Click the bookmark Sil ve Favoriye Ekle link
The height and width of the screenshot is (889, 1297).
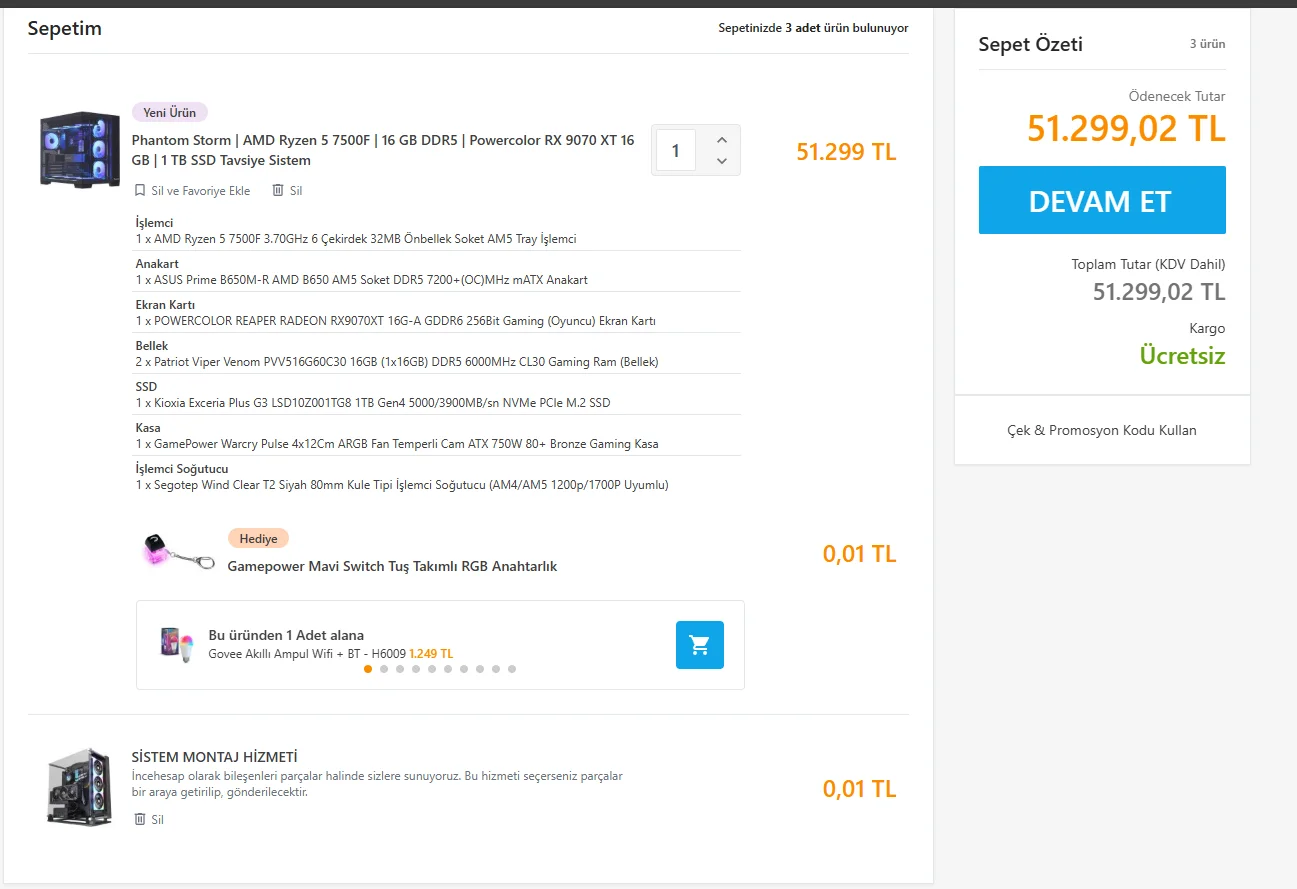point(193,190)
